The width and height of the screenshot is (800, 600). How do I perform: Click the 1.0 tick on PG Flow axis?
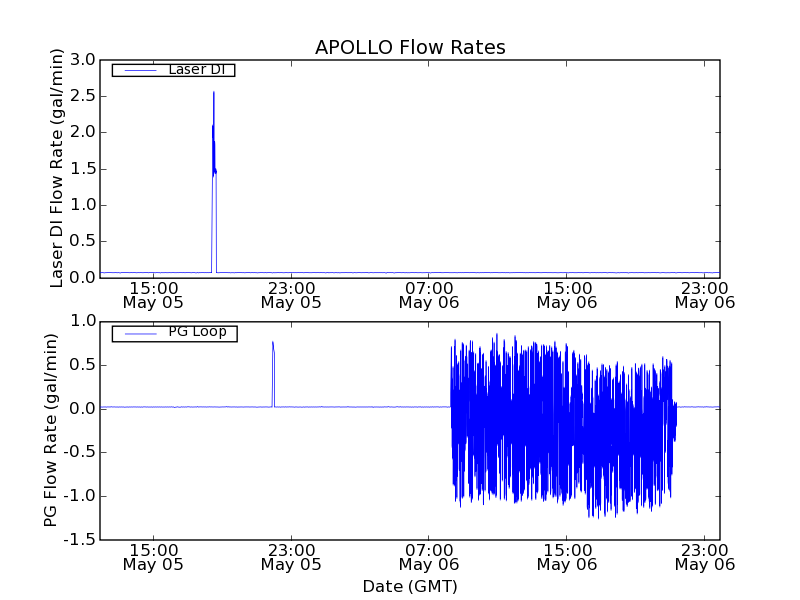pos(84,321)
